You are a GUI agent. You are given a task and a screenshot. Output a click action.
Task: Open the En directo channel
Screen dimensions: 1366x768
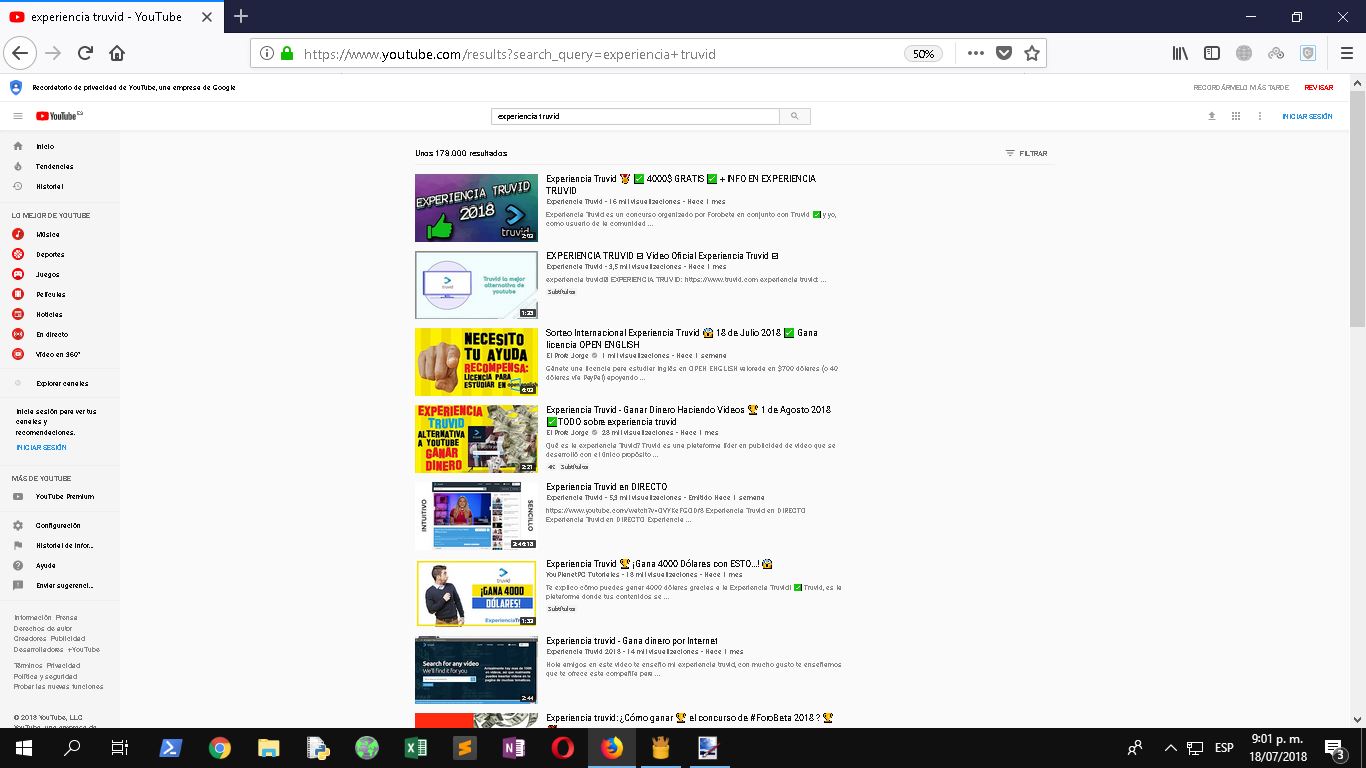pyautogui.click(x=60, y=334)
